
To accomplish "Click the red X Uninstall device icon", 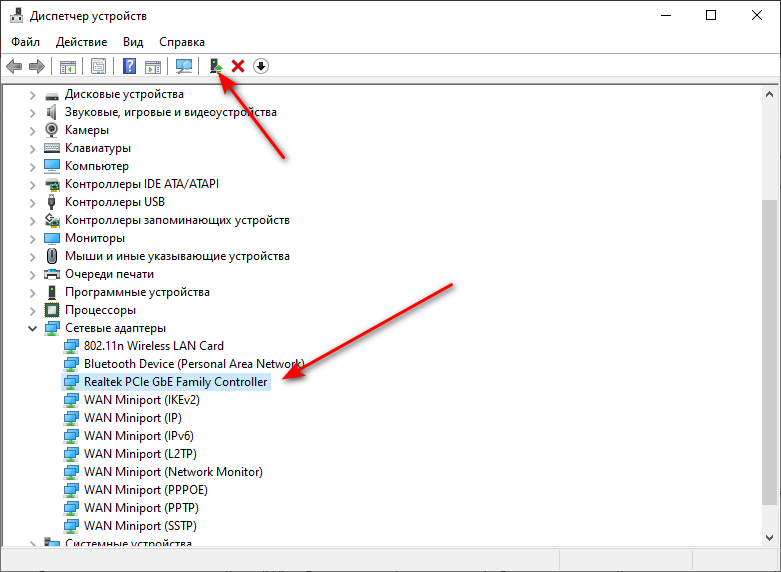I will (x=238, y=66).
